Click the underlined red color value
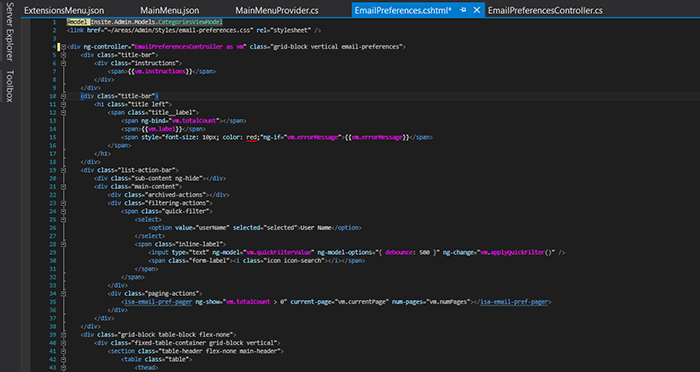 251,138
